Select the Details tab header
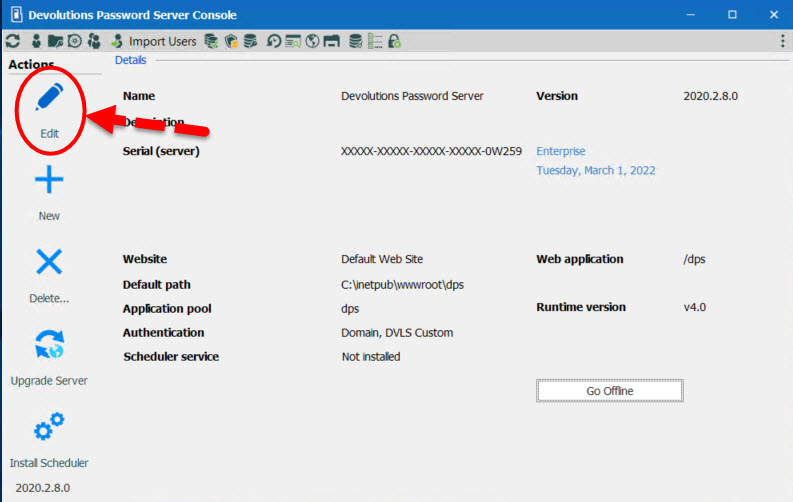The image size is (793, 502). (x=130, y=60)
